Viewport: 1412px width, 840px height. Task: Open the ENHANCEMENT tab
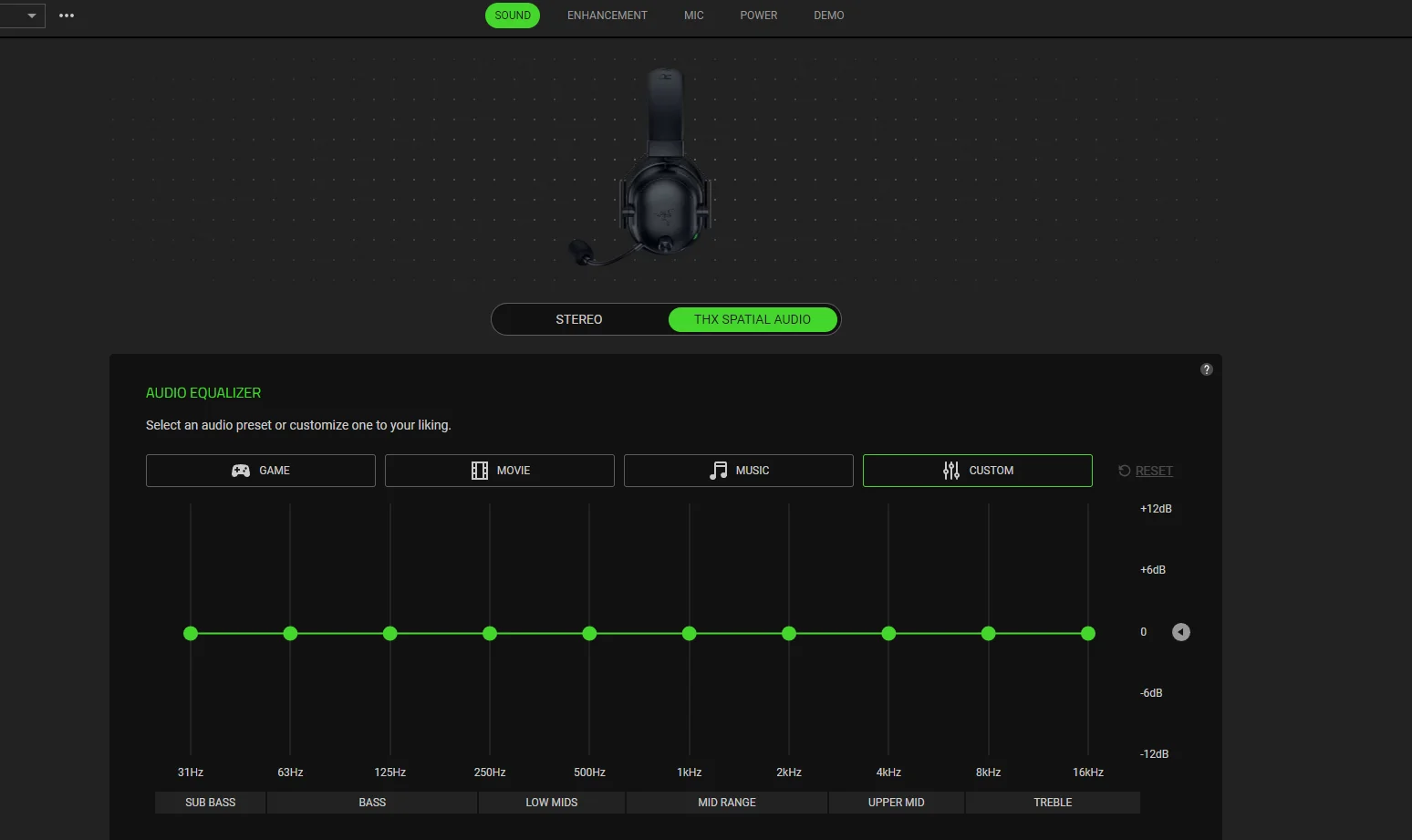(607, 16)
